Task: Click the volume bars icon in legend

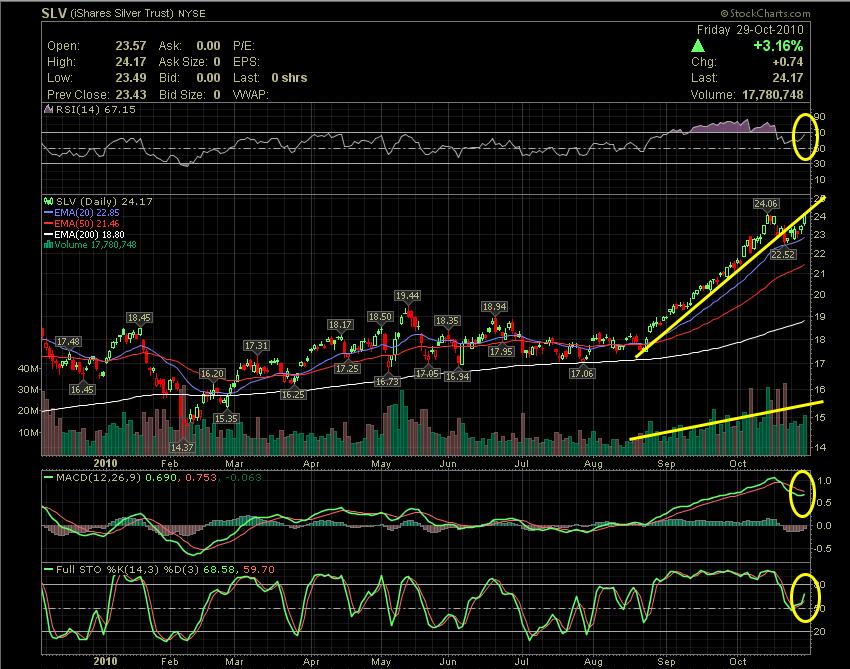Action: click(48, 245)
